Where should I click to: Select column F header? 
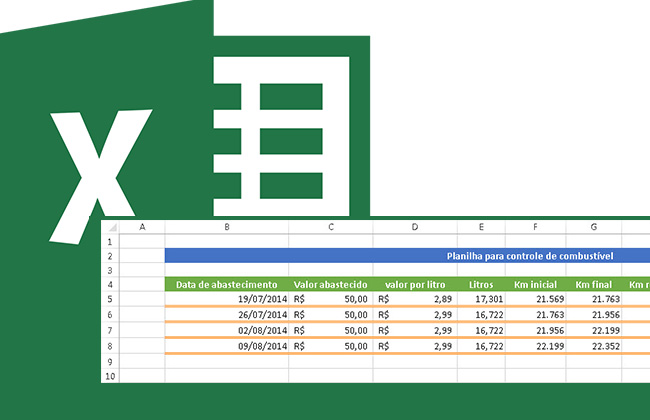coord(536,227)
